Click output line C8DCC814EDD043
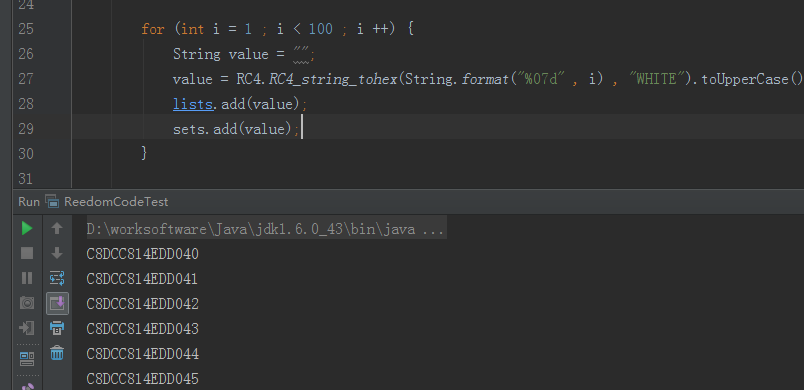This screenshot has height=390, width=804. (143, 329)
